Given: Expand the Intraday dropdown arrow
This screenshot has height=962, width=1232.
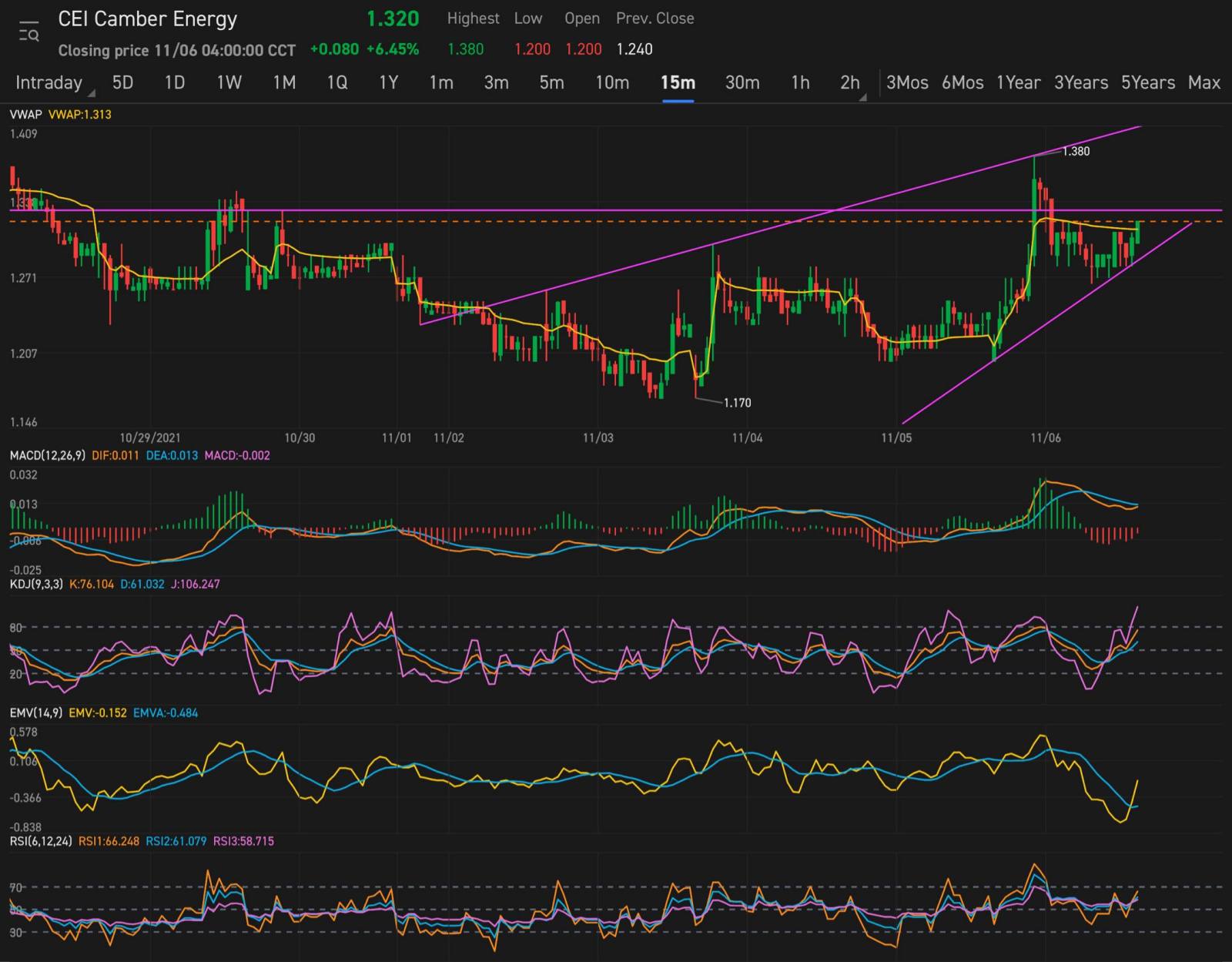Looking at the screenshot, I should pyautogui.click(x=92, y=93).
